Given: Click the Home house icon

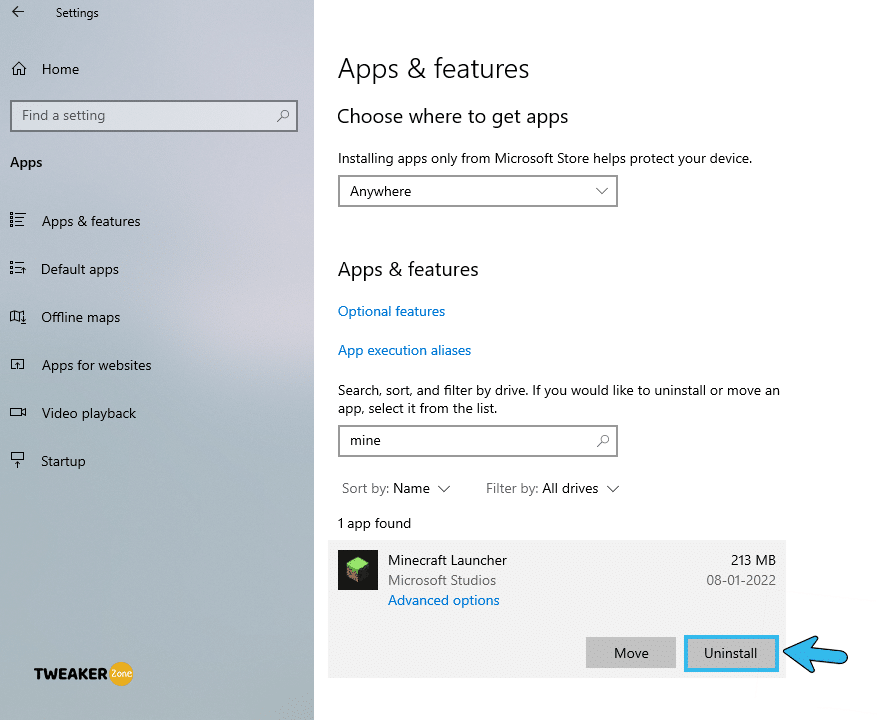Looking at the screenshot, I should pos(19,69).
